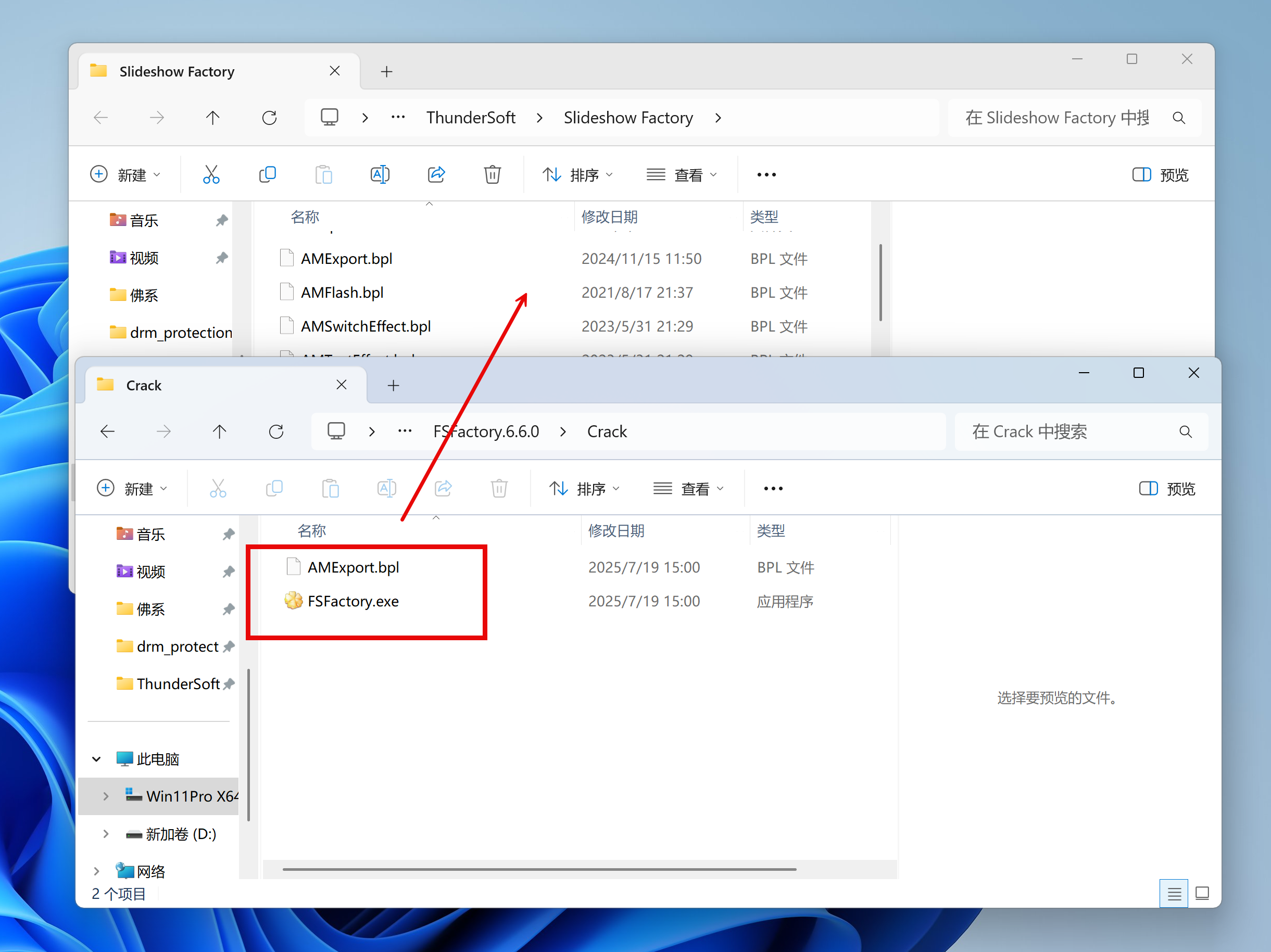Viewport: 1271px width, 952px height.
Task: Click the Cut icon in Slideshow Factory toolbar
Action: (x=211, y=174)
